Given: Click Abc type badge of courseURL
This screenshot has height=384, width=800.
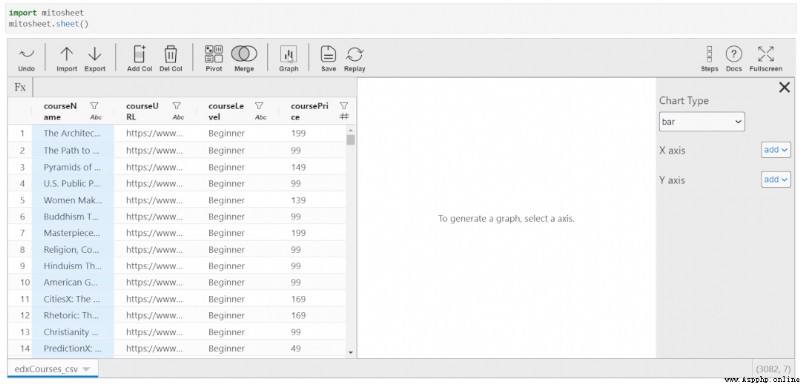Looking at the screenshot, I should pos(178,117).
